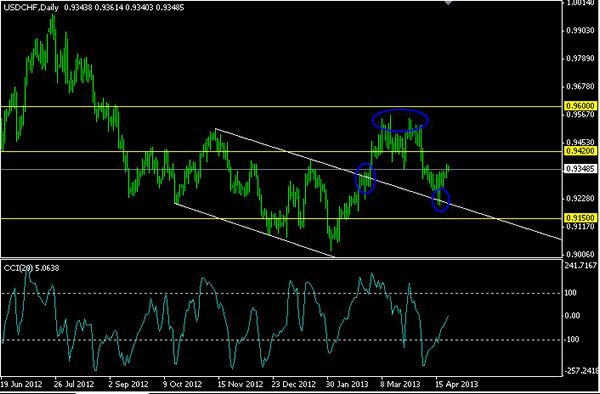The height and width of the screenshot is (394, 600).
Task: Select the OHLC values 0.93438 0.93614 0.93403 0.93485
Action: 124,7
